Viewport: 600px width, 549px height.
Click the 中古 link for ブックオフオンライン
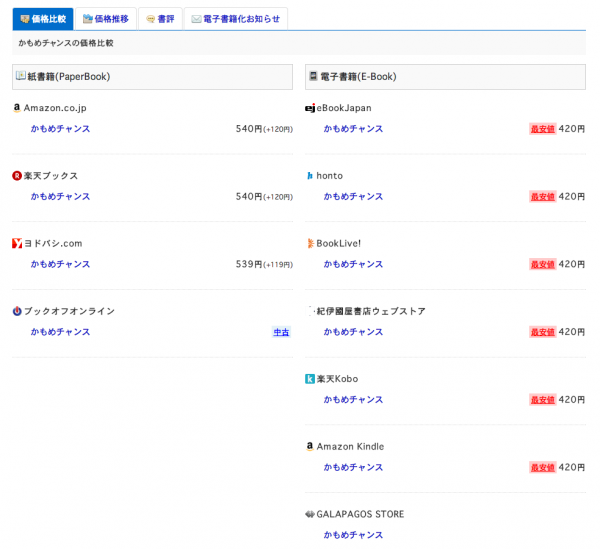pyautogui.click(x=281, y=332)
